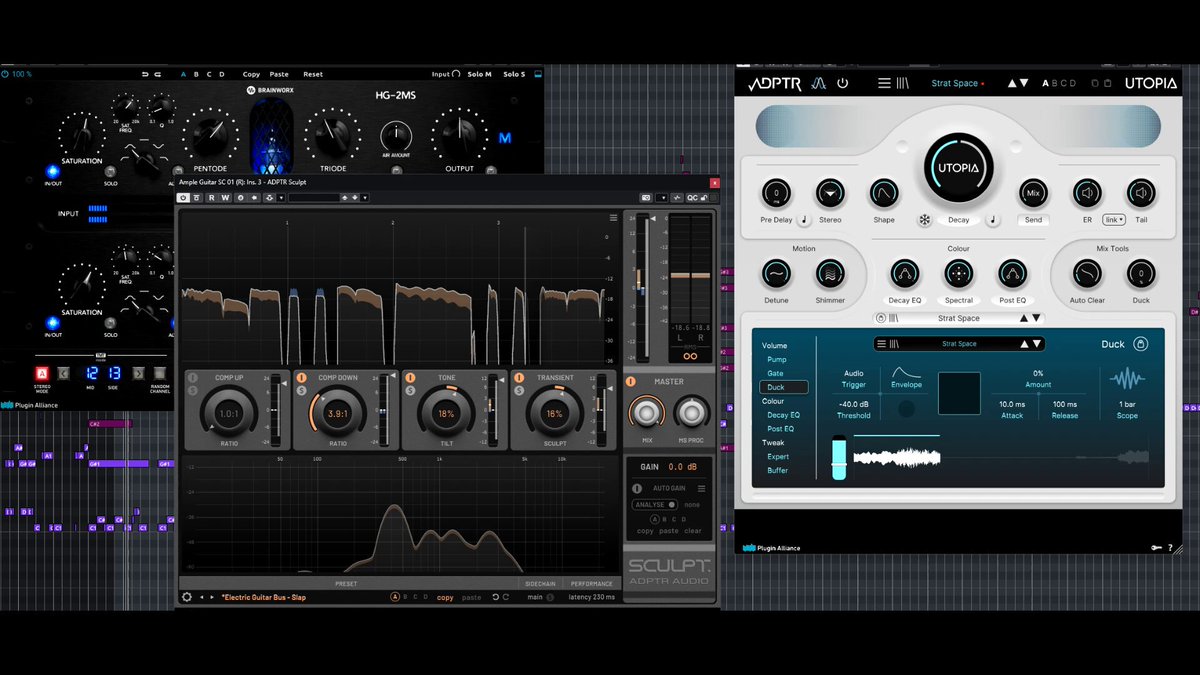Click the Scope waveform icon in Duck panel
The width and height of the screenshot is (1200, 675).
coord(1128,378)
